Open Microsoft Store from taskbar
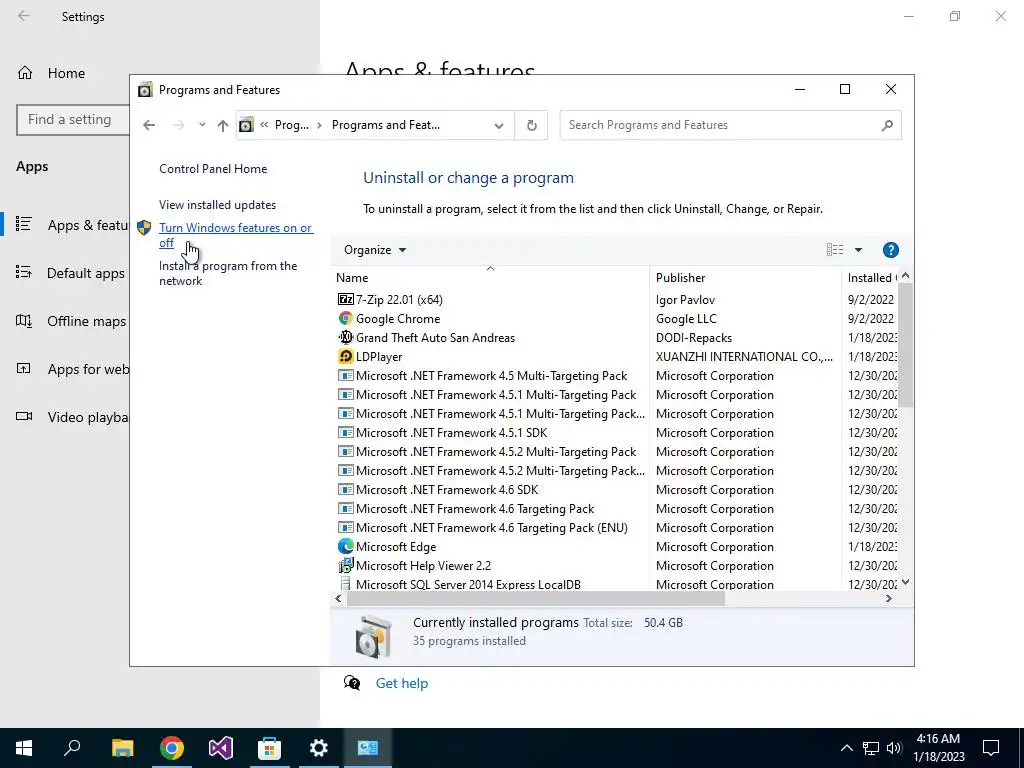The width and height of the screenshot is (1024, 768). pos(269,748)
